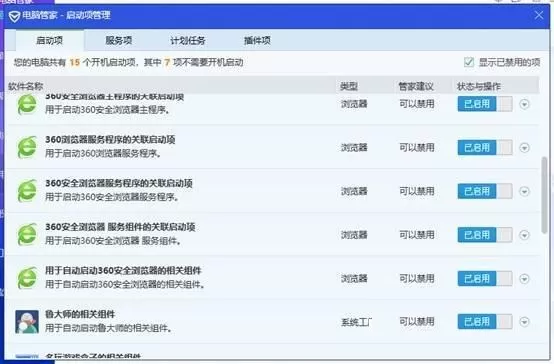This screenshot has width=554, height=364.
Task: Expand options arrow for 鲁大师的相关组件 row
Action: click(524, 322)
